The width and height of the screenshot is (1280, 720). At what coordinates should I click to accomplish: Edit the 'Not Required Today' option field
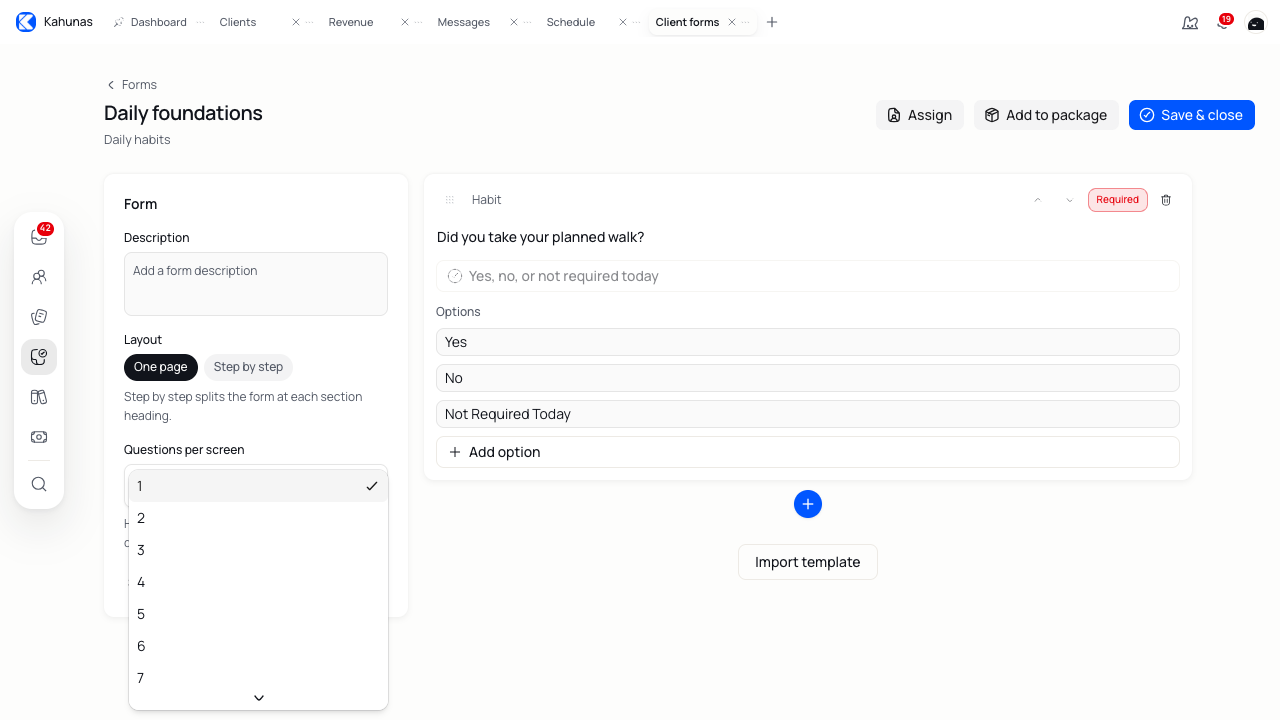808,414
